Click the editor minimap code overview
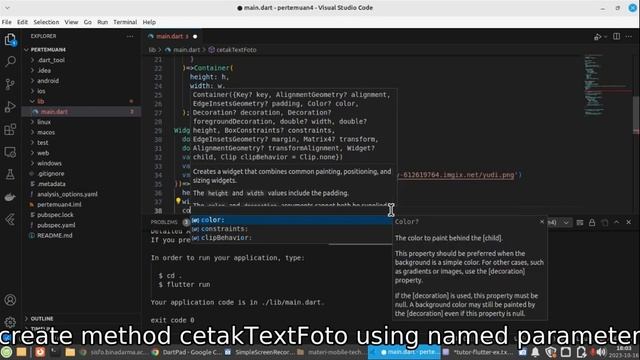 click(x=606, y=86)
